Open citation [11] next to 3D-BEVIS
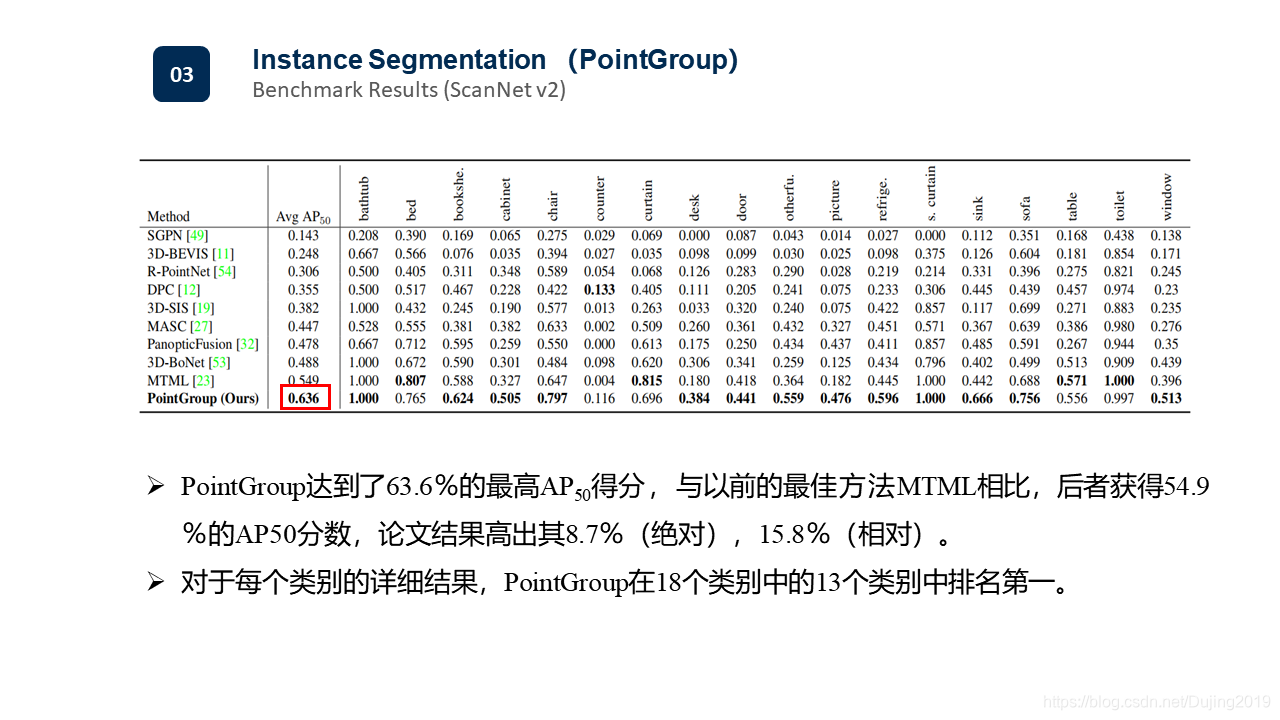1280x720 pixels. (223, 254)
